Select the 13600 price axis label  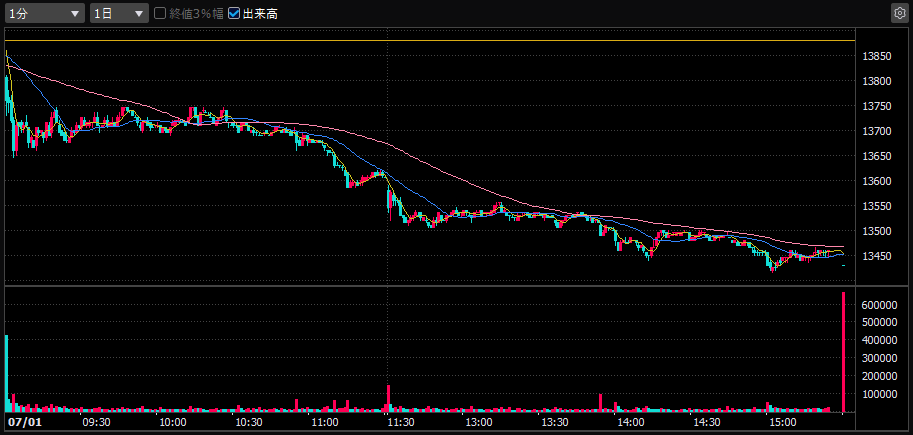tap(877, 181)
